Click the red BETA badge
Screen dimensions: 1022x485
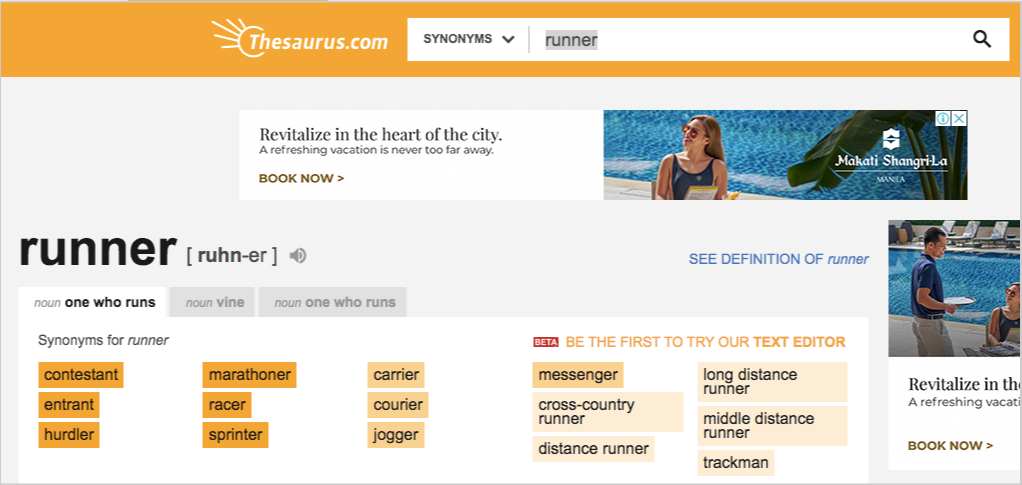coord(546,342)
